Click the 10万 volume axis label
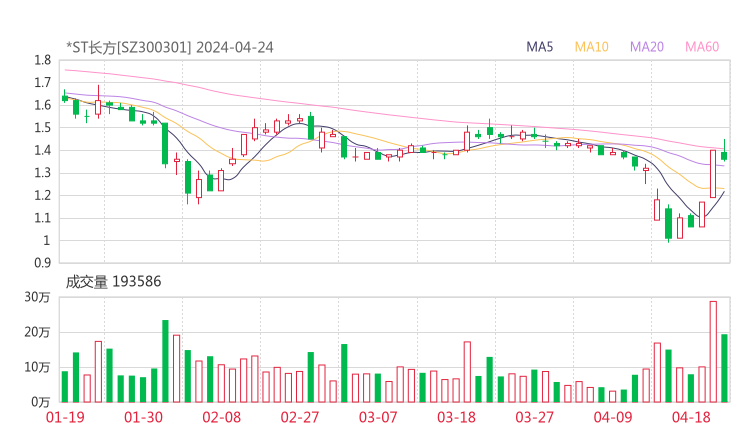The image size is (740, 440). pyautogui.click(x=37, y=367)
